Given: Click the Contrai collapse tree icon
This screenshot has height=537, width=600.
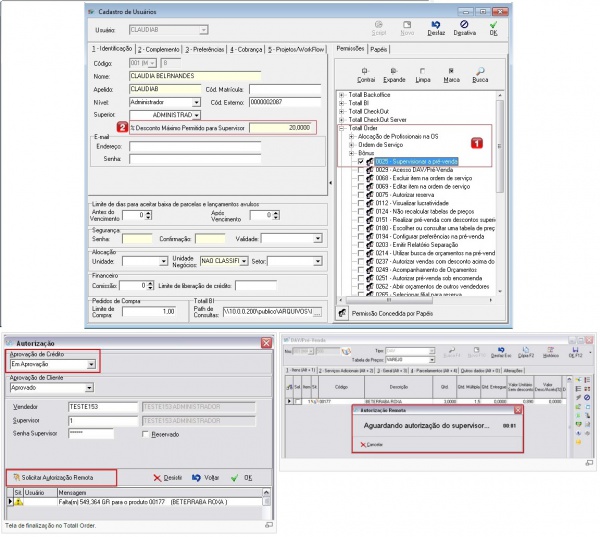Looking at the screenshot, I should [366, 72].
